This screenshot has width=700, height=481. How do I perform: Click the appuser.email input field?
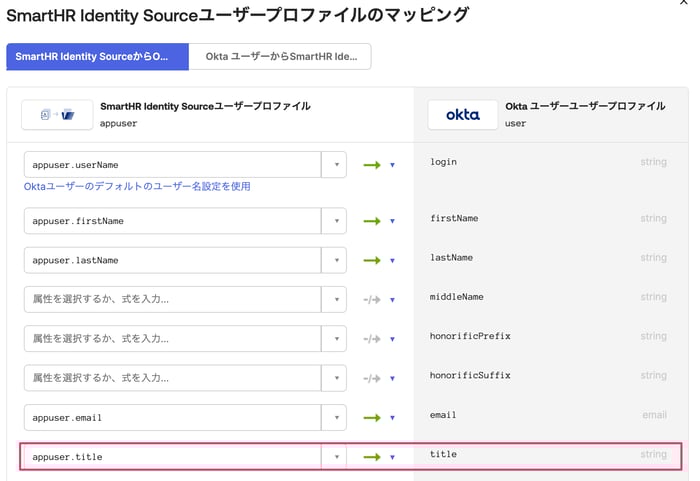click(x=172, y=418)
